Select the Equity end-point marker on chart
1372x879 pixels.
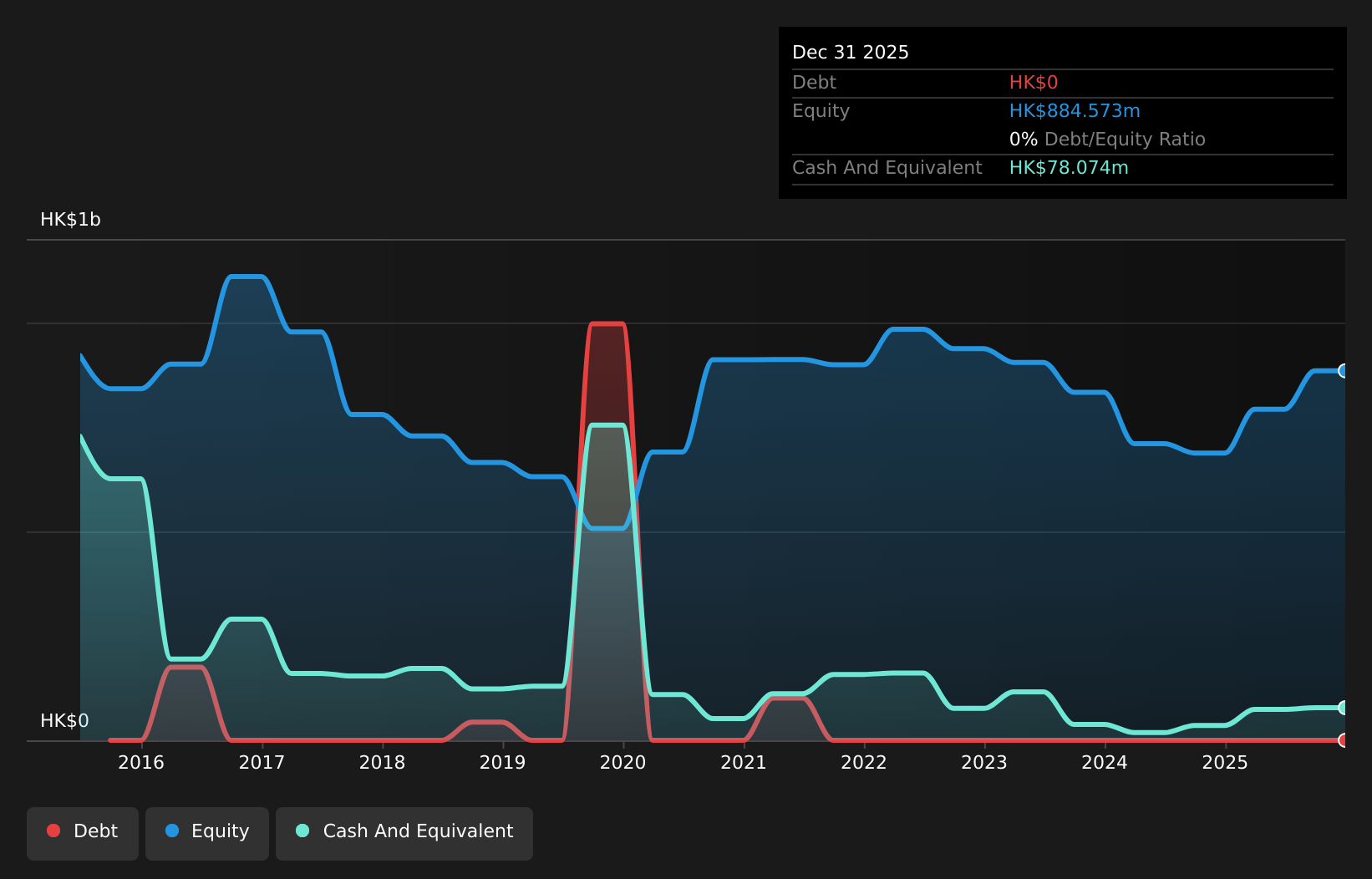(1344, 371)
